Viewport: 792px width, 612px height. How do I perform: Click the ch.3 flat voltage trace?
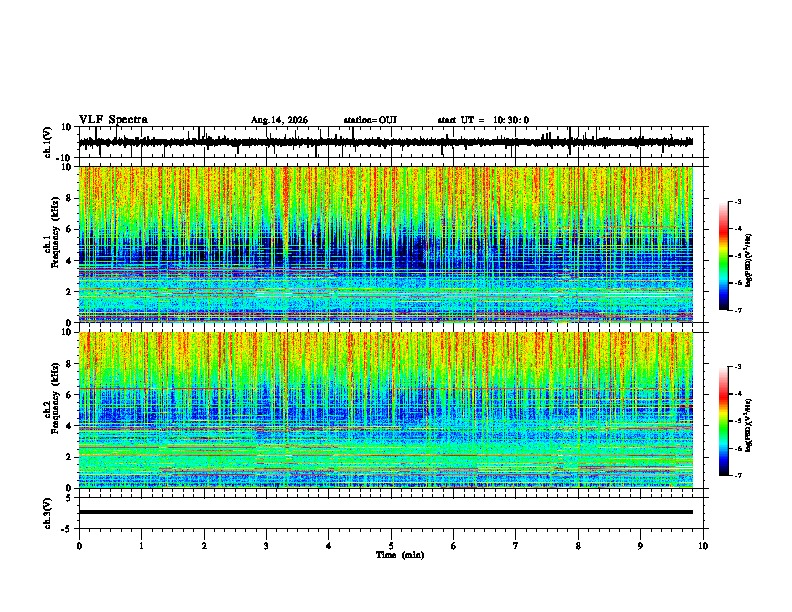click(386, 512)
